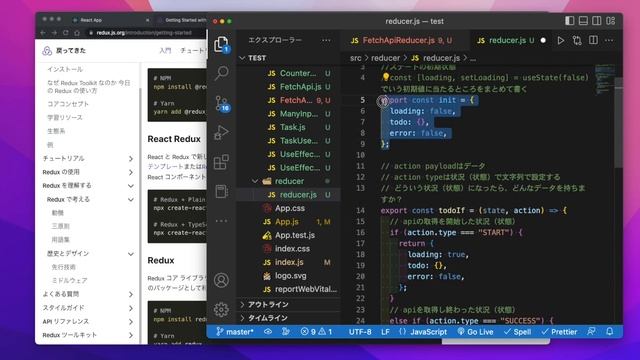640x360 pixels.
Task: Open index.css in the file explorer
Action: click(x=292, y=249)
